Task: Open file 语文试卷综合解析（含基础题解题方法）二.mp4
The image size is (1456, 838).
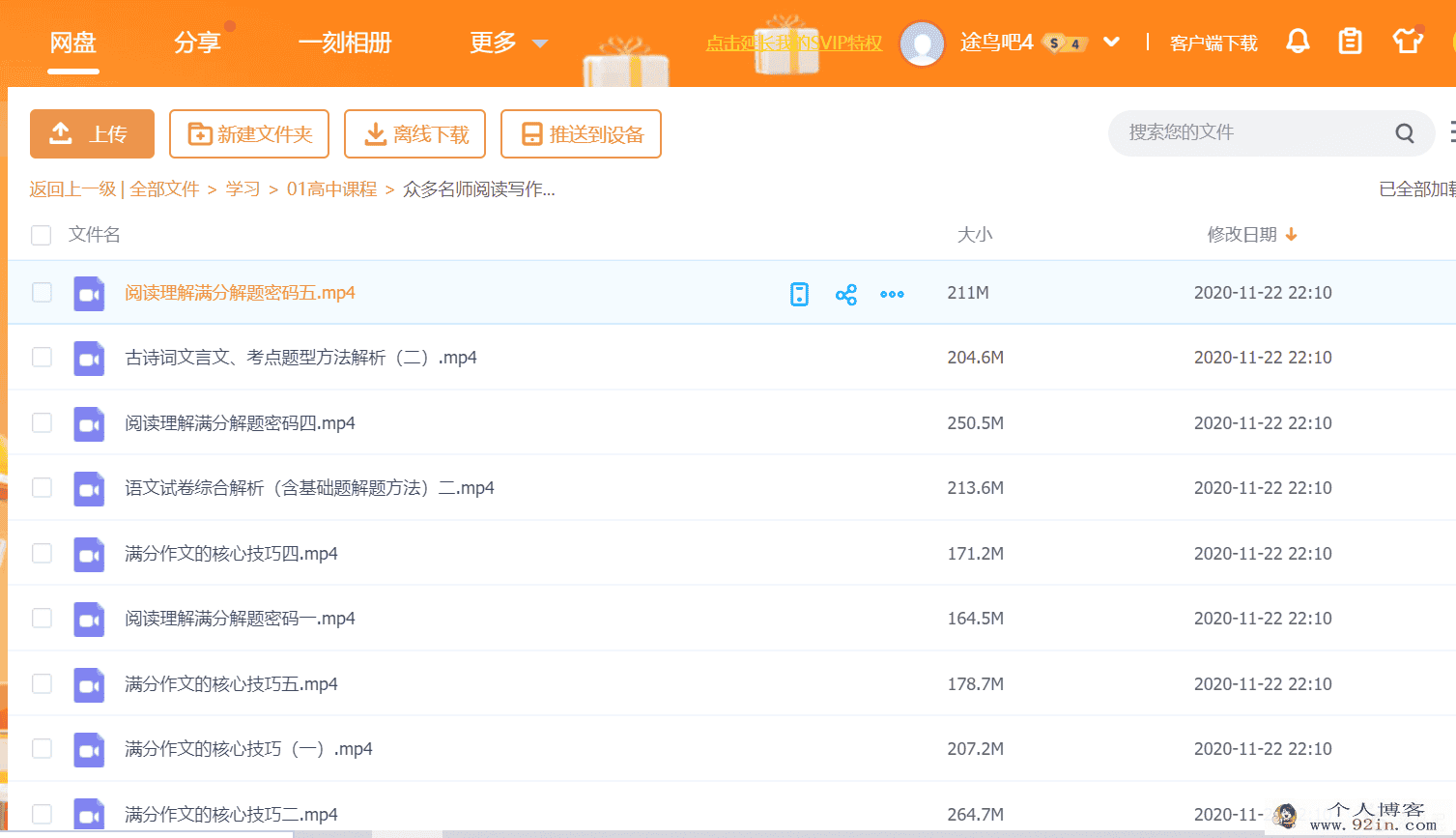Action: (309, 488)
